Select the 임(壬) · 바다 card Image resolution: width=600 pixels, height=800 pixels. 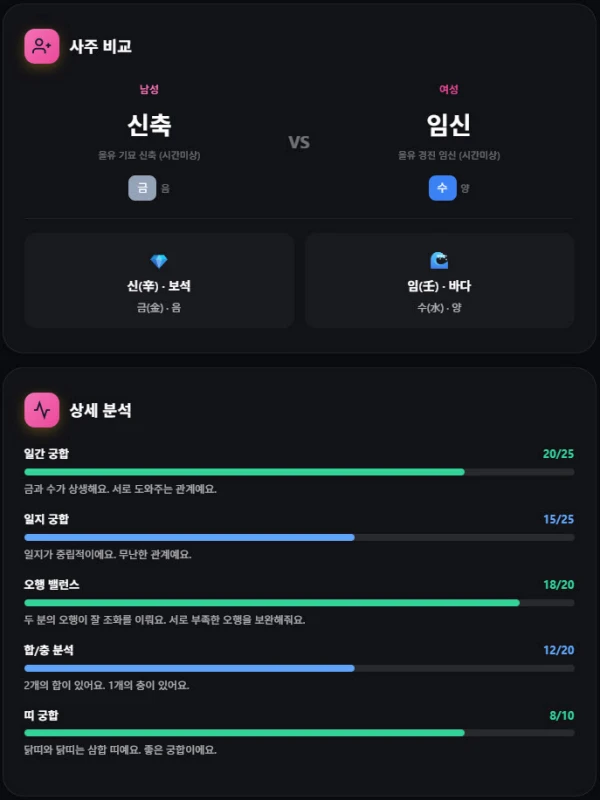tap(439, 281)
